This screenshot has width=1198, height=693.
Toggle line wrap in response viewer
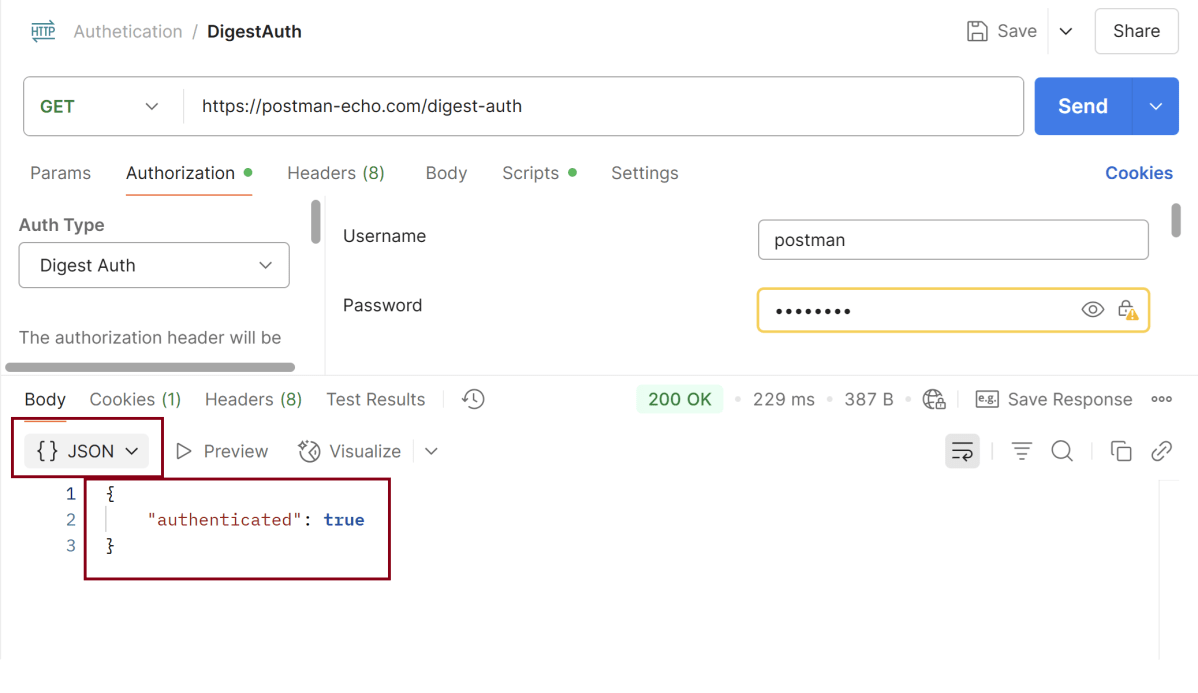click(962, 451)
